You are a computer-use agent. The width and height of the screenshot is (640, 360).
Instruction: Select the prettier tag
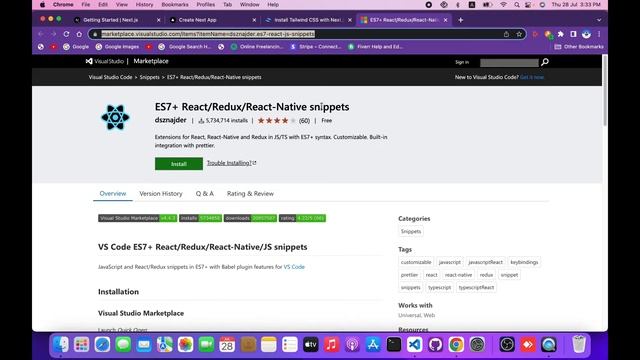pos(409,275)
